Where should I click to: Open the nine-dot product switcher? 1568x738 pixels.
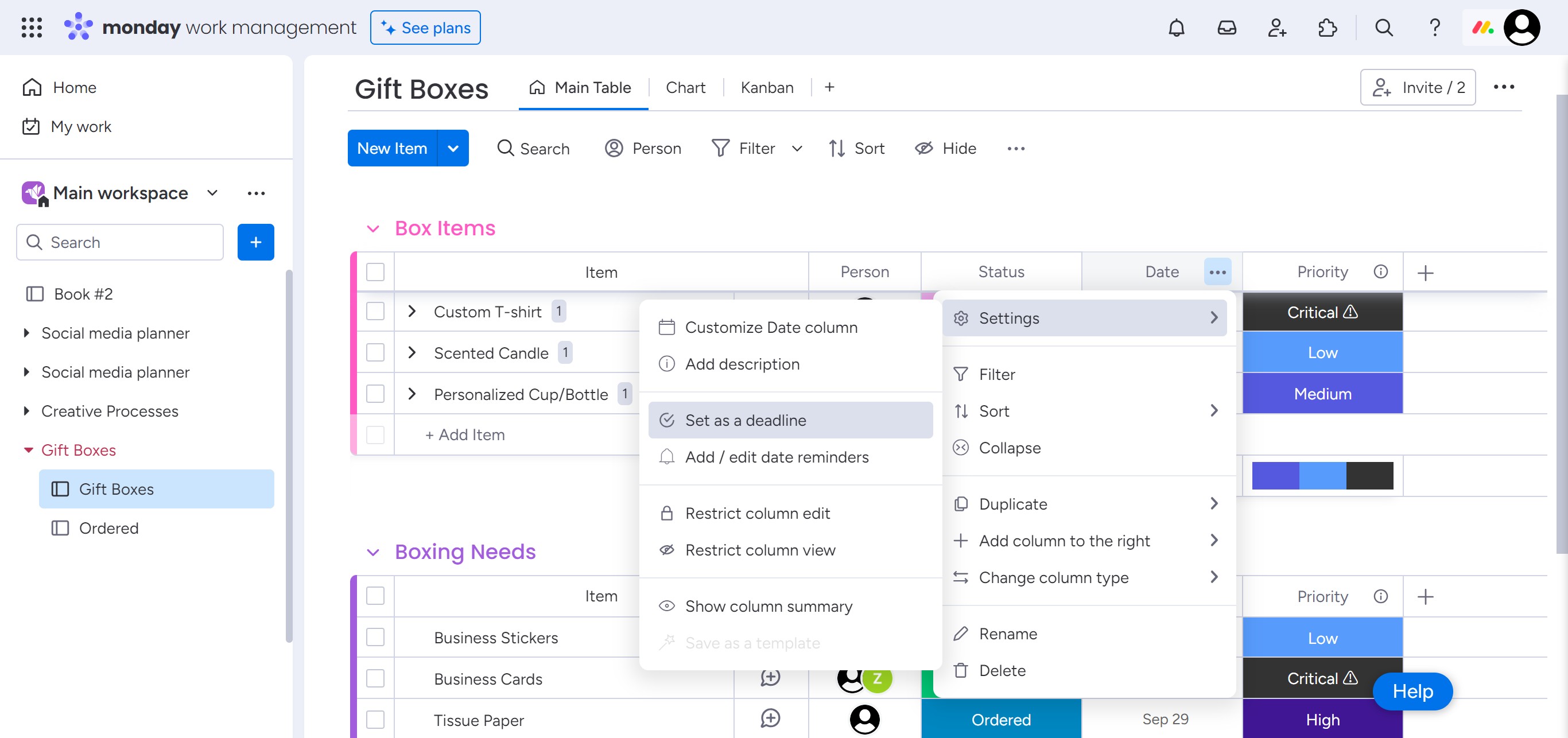32,28
